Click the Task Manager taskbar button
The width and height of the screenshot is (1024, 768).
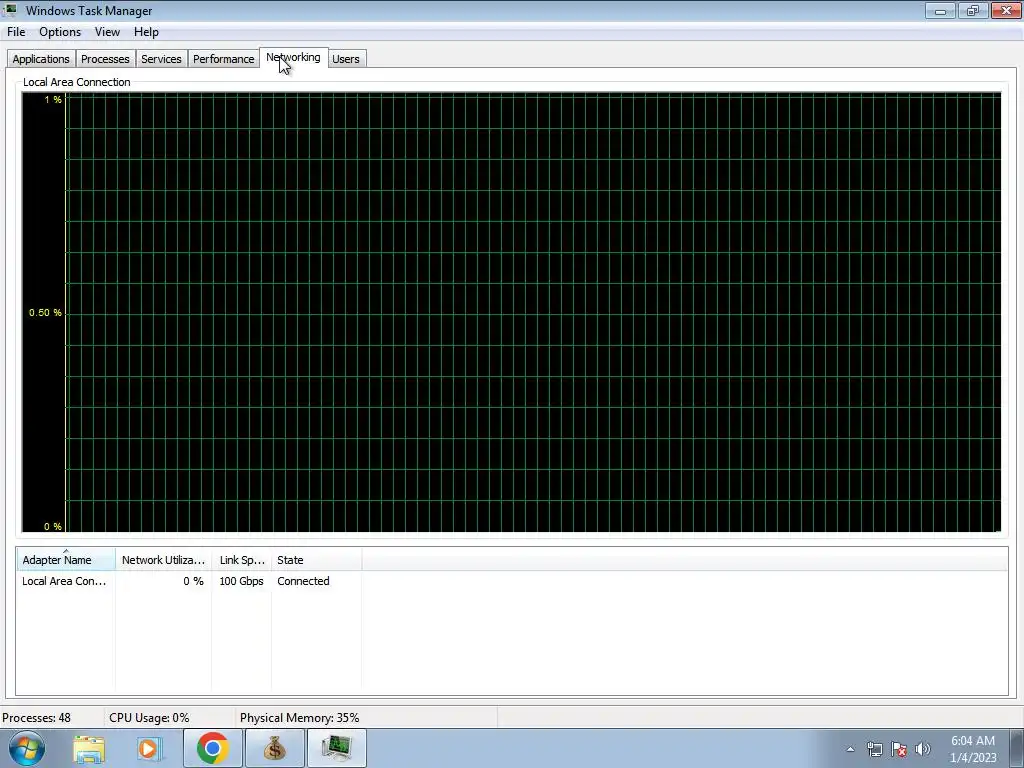[x=336, y=748]
